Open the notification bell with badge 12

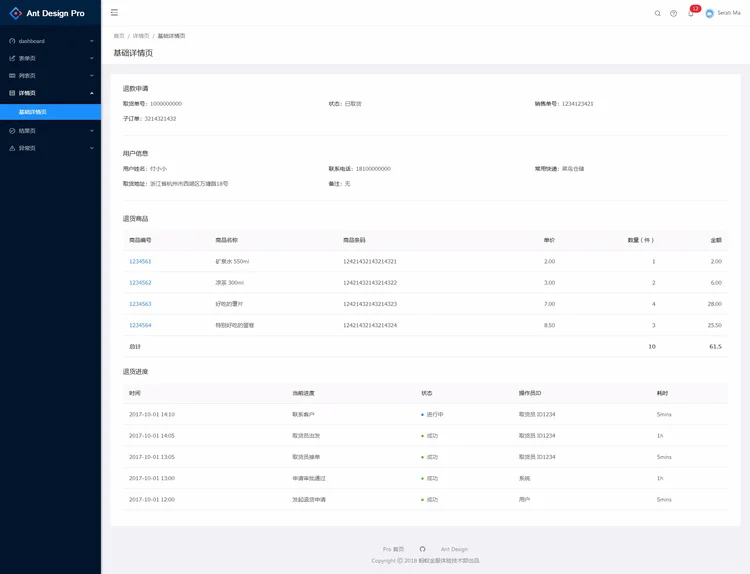[x=691, y=13]
